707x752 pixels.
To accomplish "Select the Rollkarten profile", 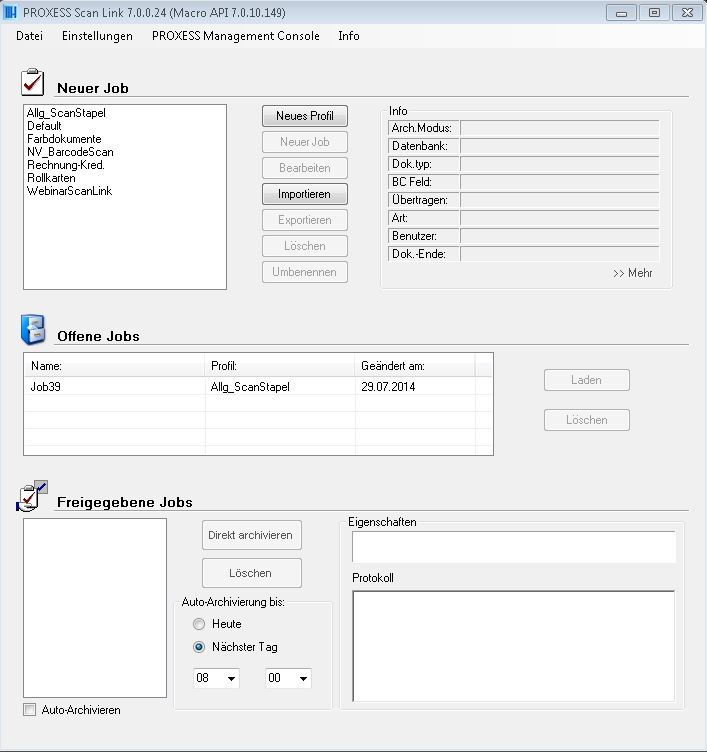I will 51,177.
